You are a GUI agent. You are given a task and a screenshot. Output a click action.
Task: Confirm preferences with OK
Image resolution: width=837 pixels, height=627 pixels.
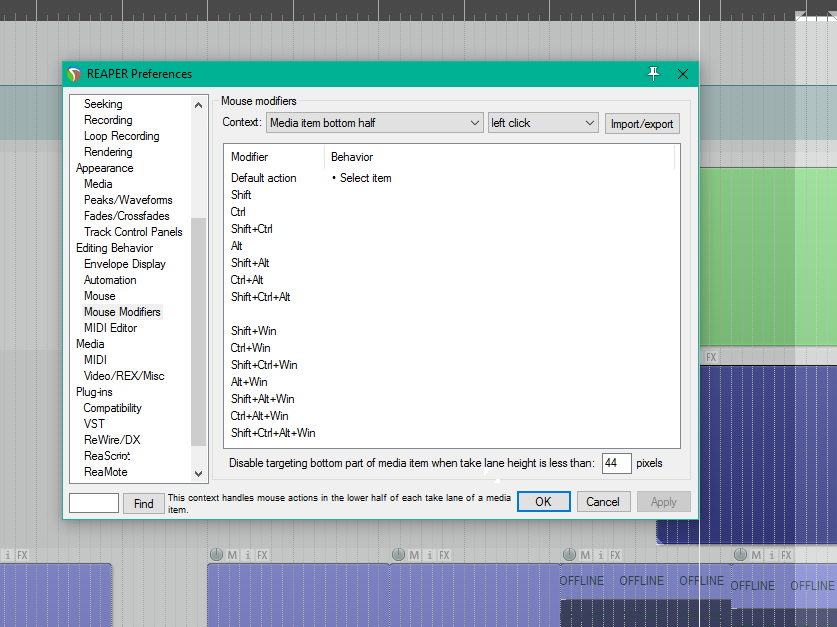tap(543, 502)
